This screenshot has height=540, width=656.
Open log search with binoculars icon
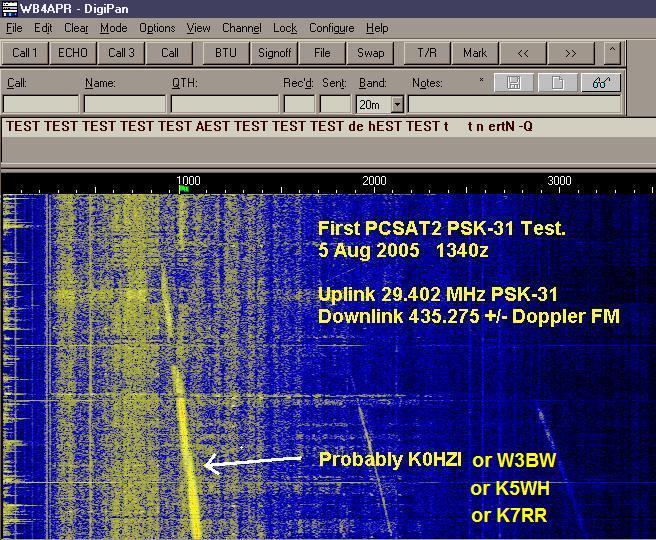pos(603,83)
